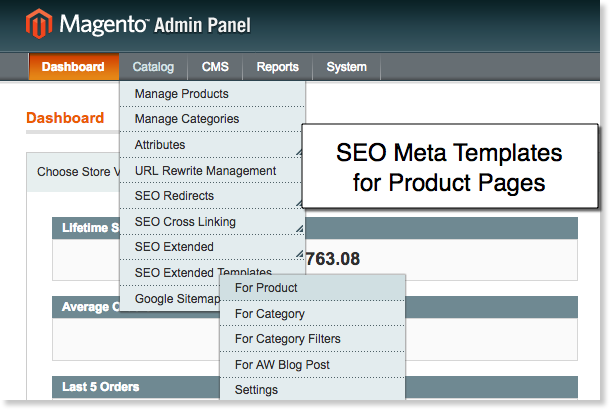The image size is (610, 410).
Task: Select SEO Extended Templates item
Action: click(203, 272)
